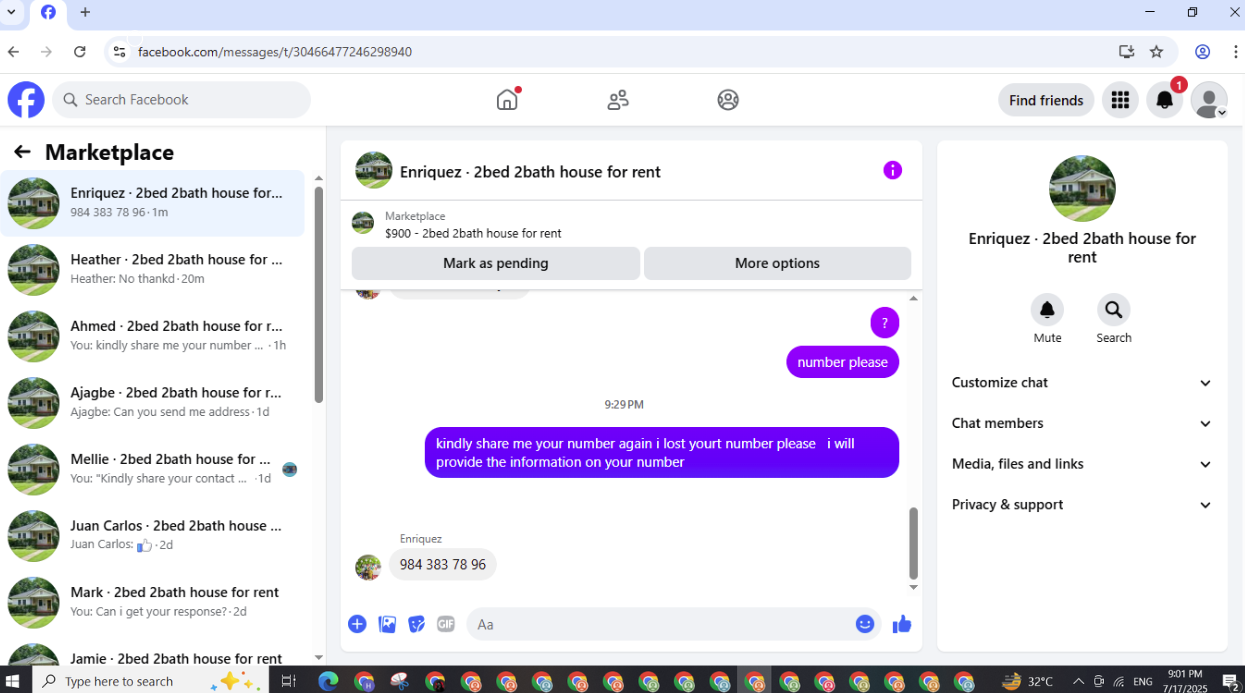Open more actions plus icon

(357, 624)
